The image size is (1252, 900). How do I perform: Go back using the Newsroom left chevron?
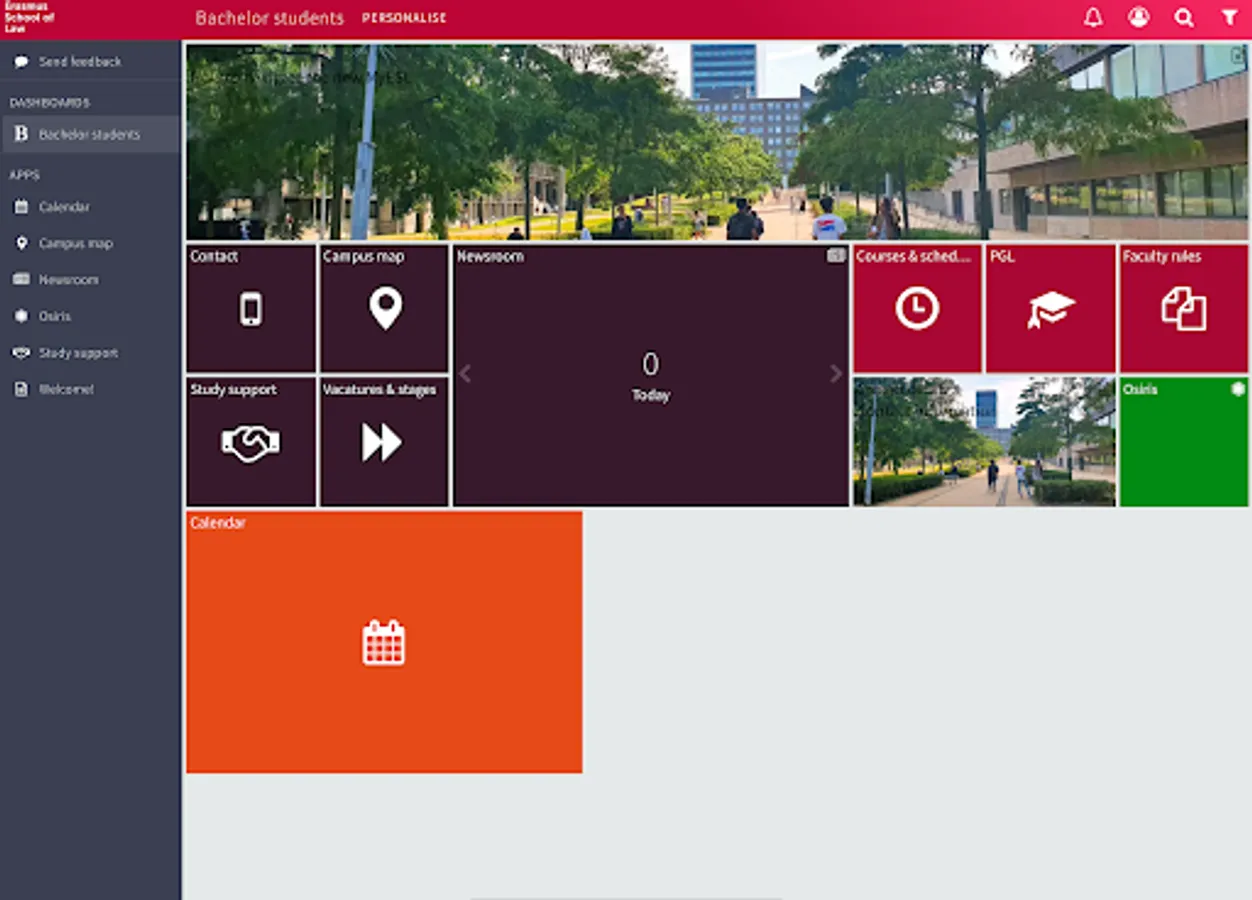click(x=465, y=374)
